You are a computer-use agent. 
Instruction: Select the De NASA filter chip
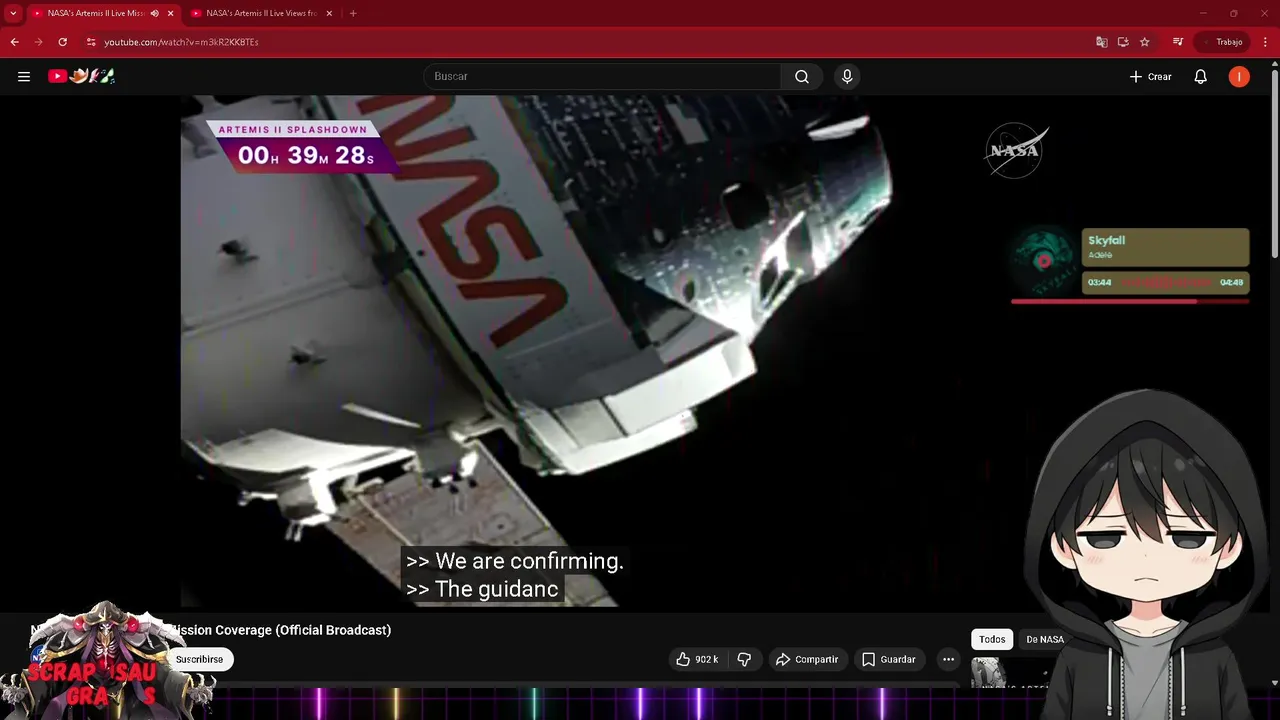tap(1045, 639)
